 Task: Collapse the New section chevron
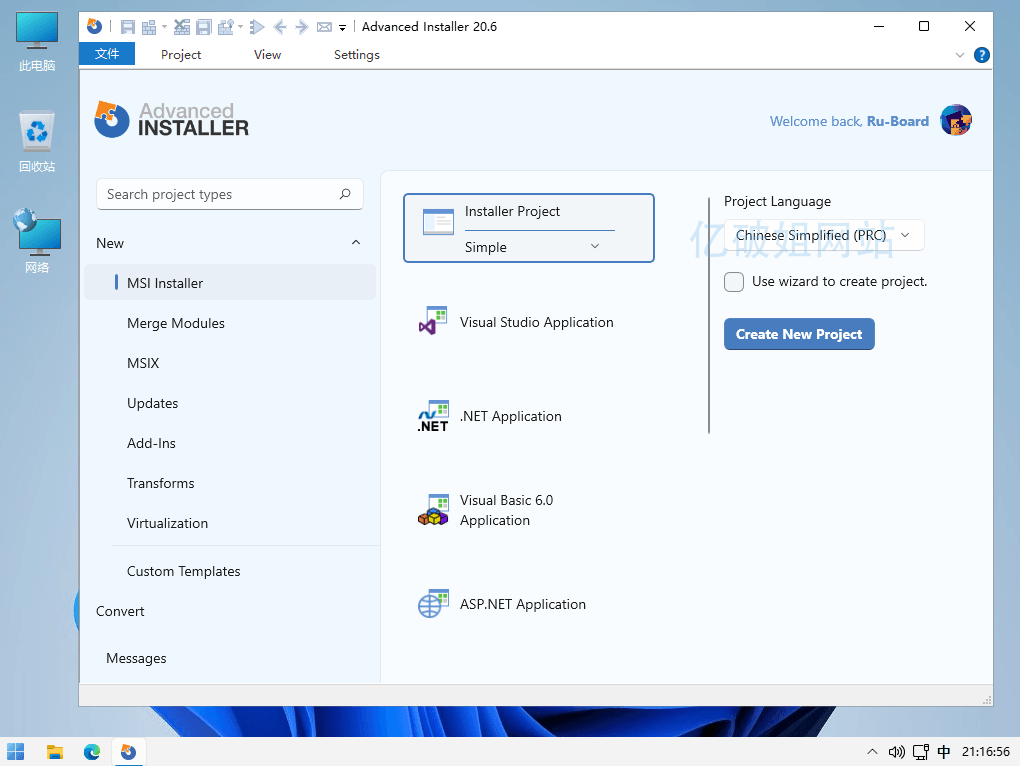356,243
